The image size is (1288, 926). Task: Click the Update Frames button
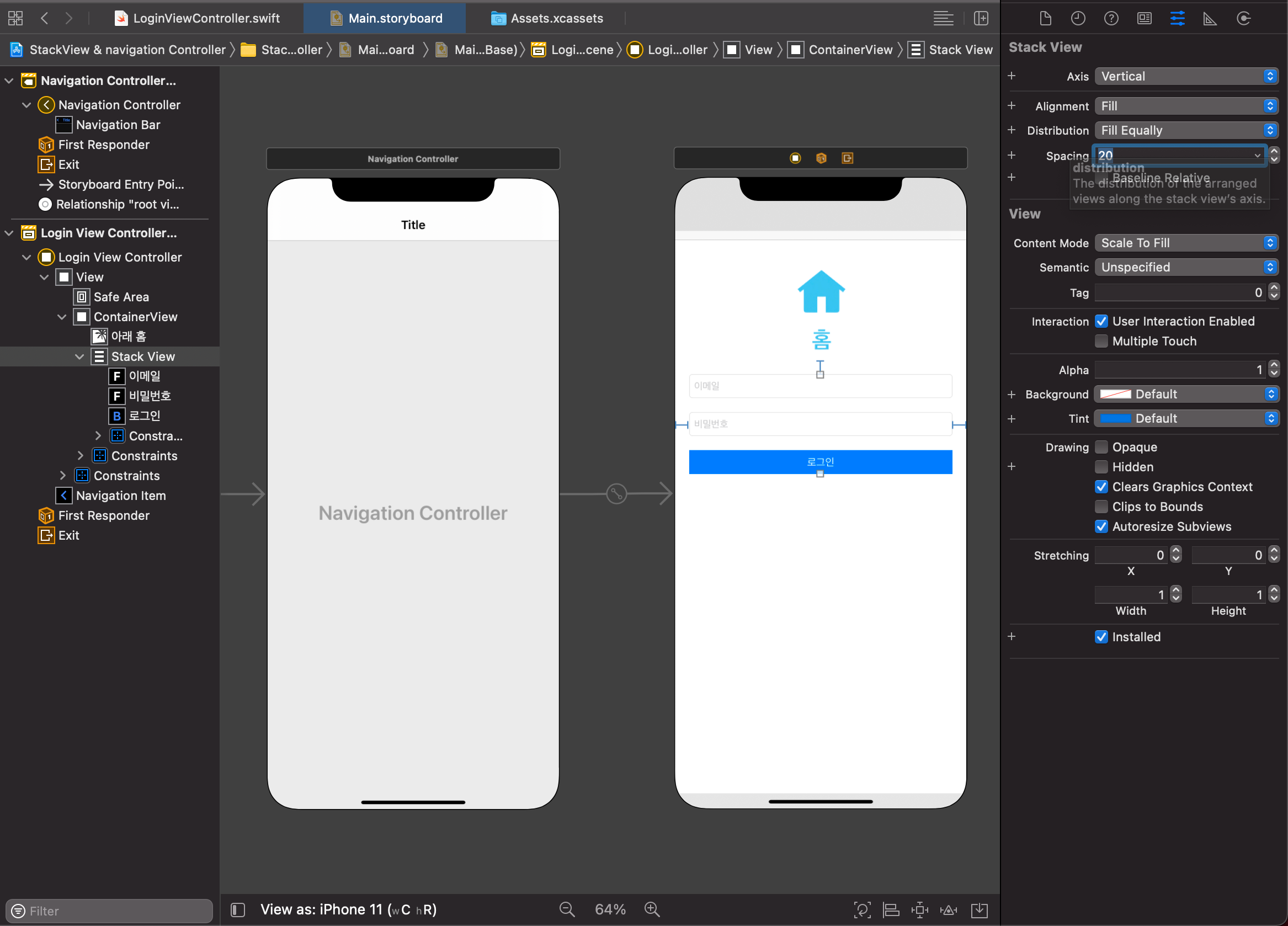tap(862, 910)
